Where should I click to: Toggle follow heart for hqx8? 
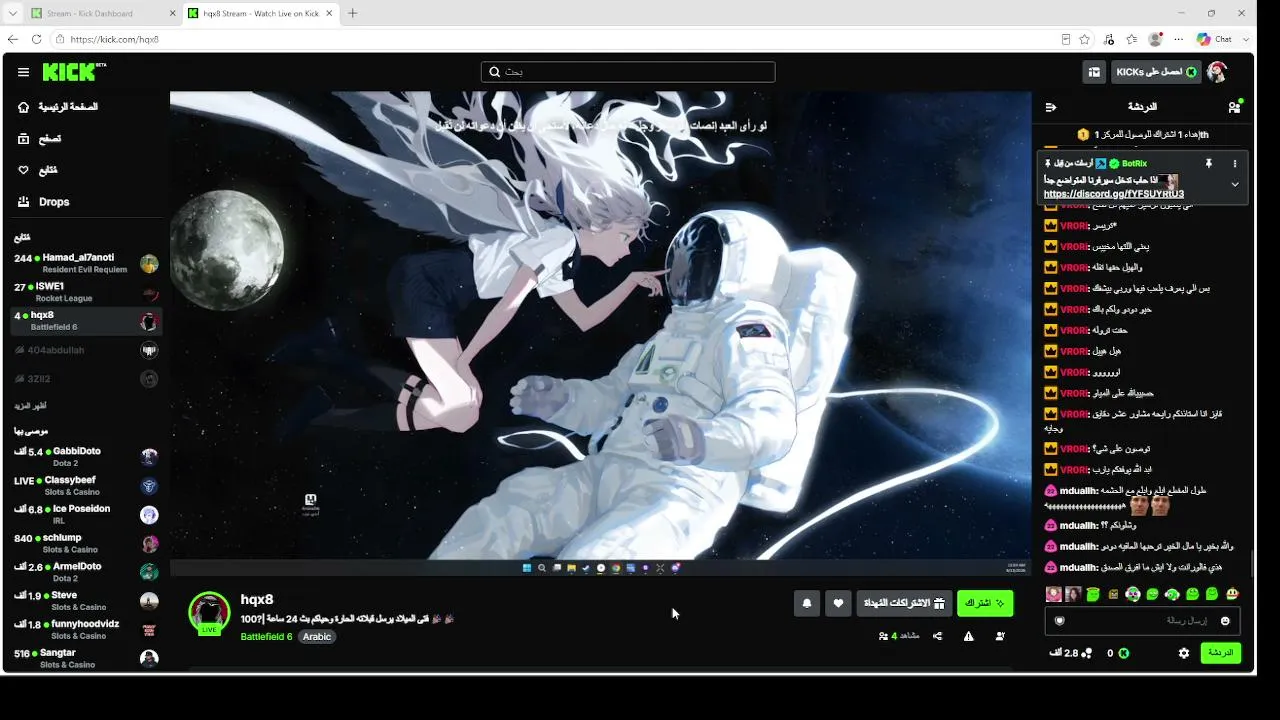(x=838, y=603)
